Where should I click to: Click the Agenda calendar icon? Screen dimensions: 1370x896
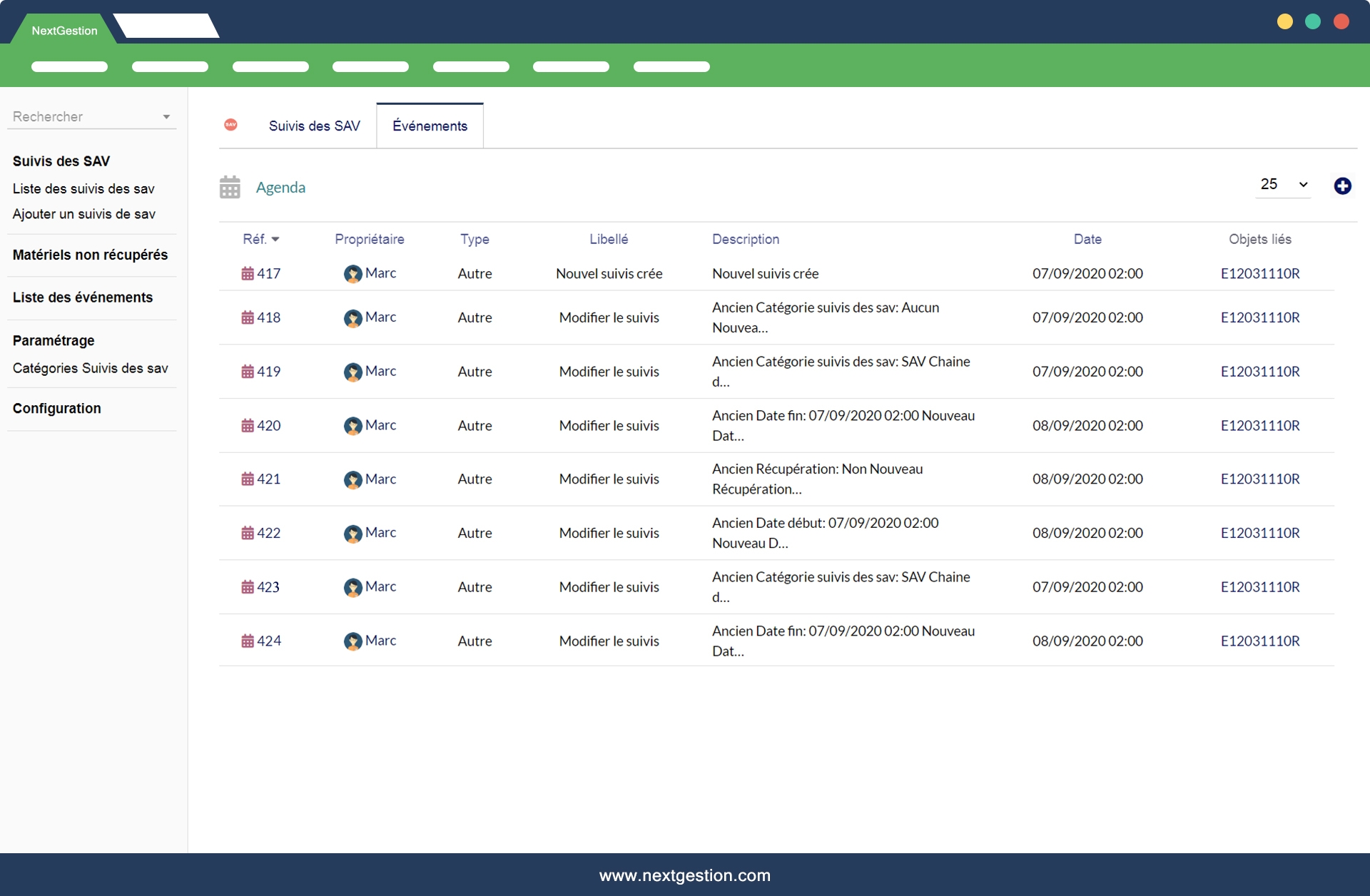[230, 187]
